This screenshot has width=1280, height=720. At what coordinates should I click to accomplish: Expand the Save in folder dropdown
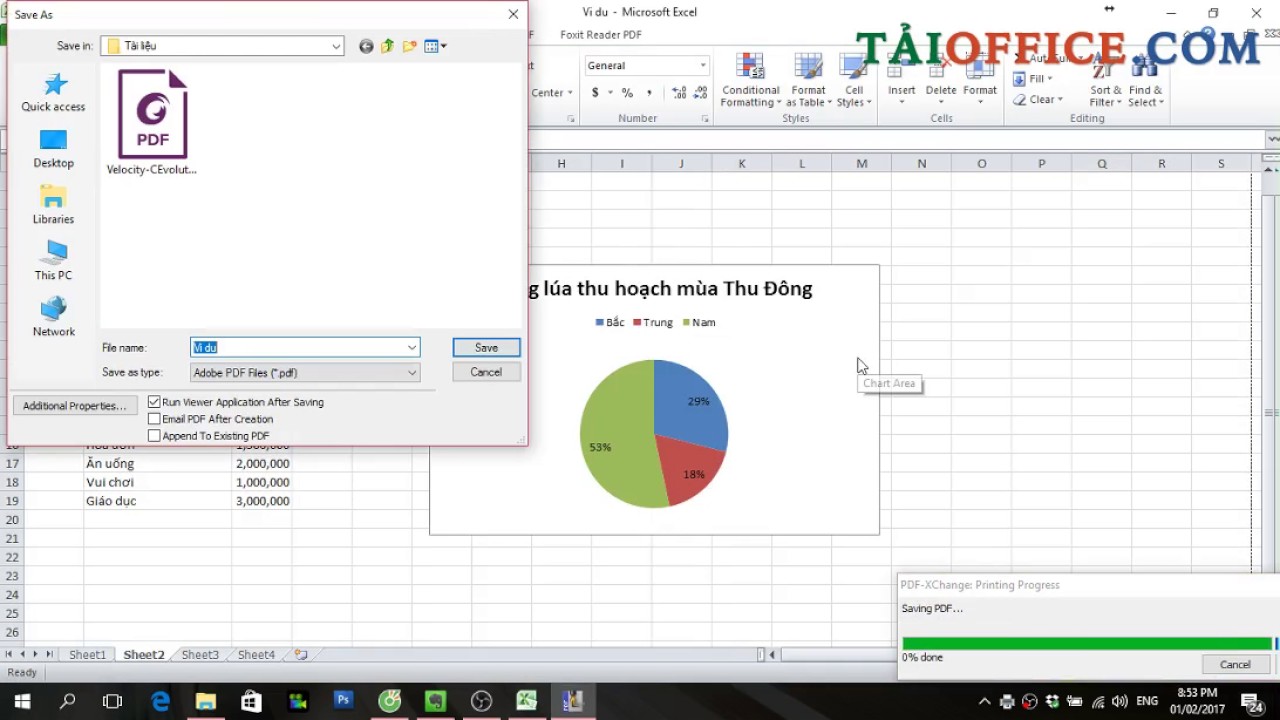click(x=336, y=46)
